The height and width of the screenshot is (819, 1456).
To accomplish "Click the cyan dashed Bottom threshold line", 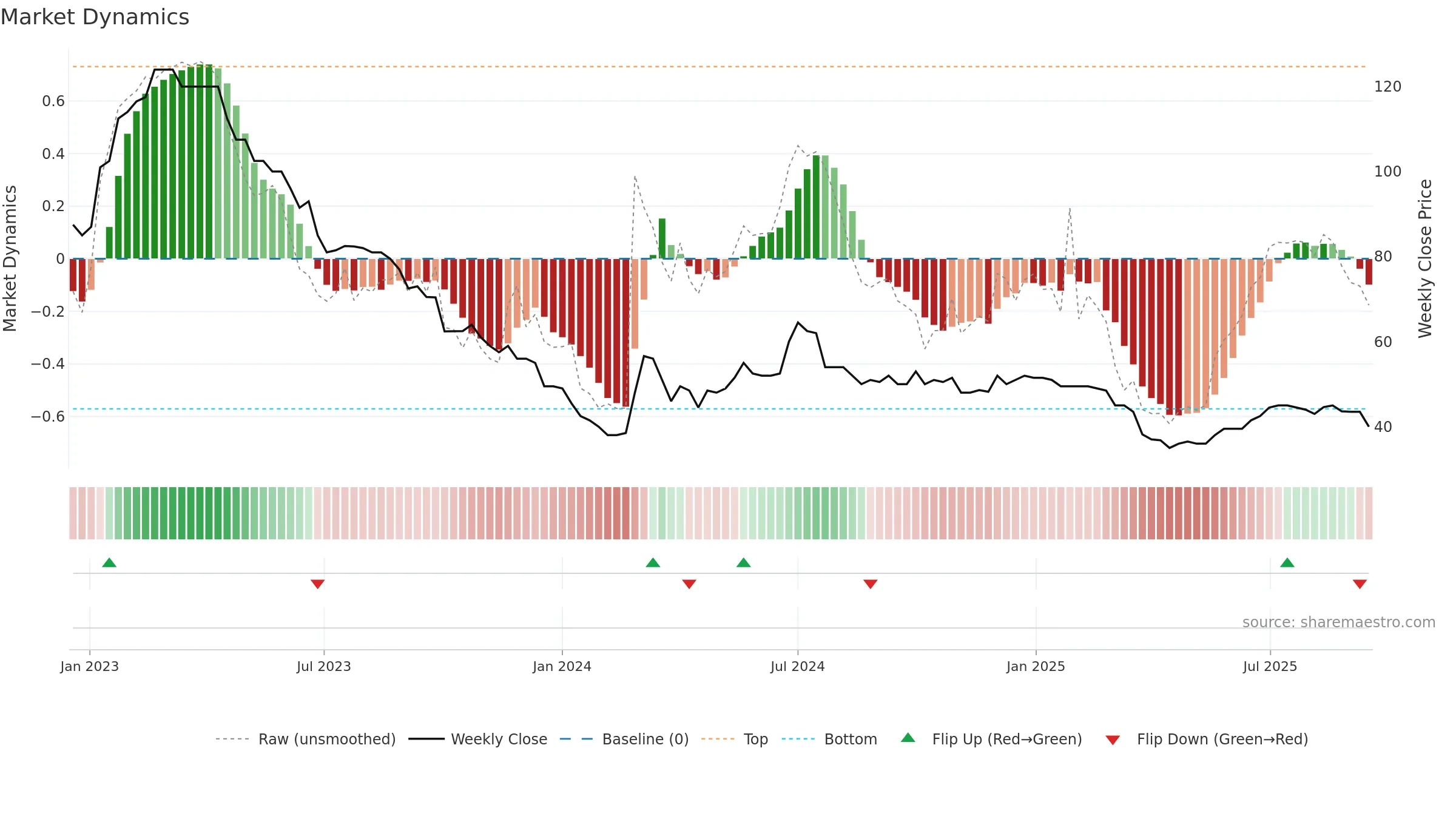I will [x=720, y=409].
